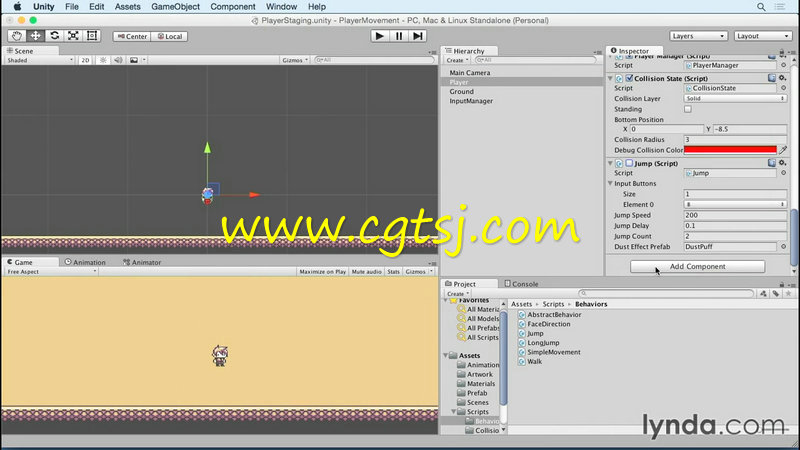This screenshot has width=800, height=450.
Task: Open Debug Collision Color red swatch
Action: [730, 149]
